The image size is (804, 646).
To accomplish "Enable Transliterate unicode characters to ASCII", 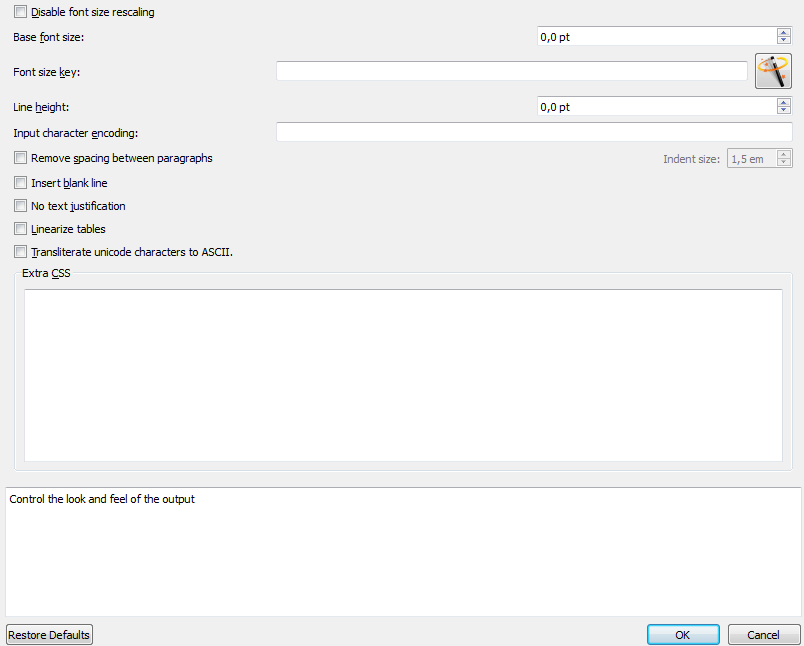I will pos(21,252).
